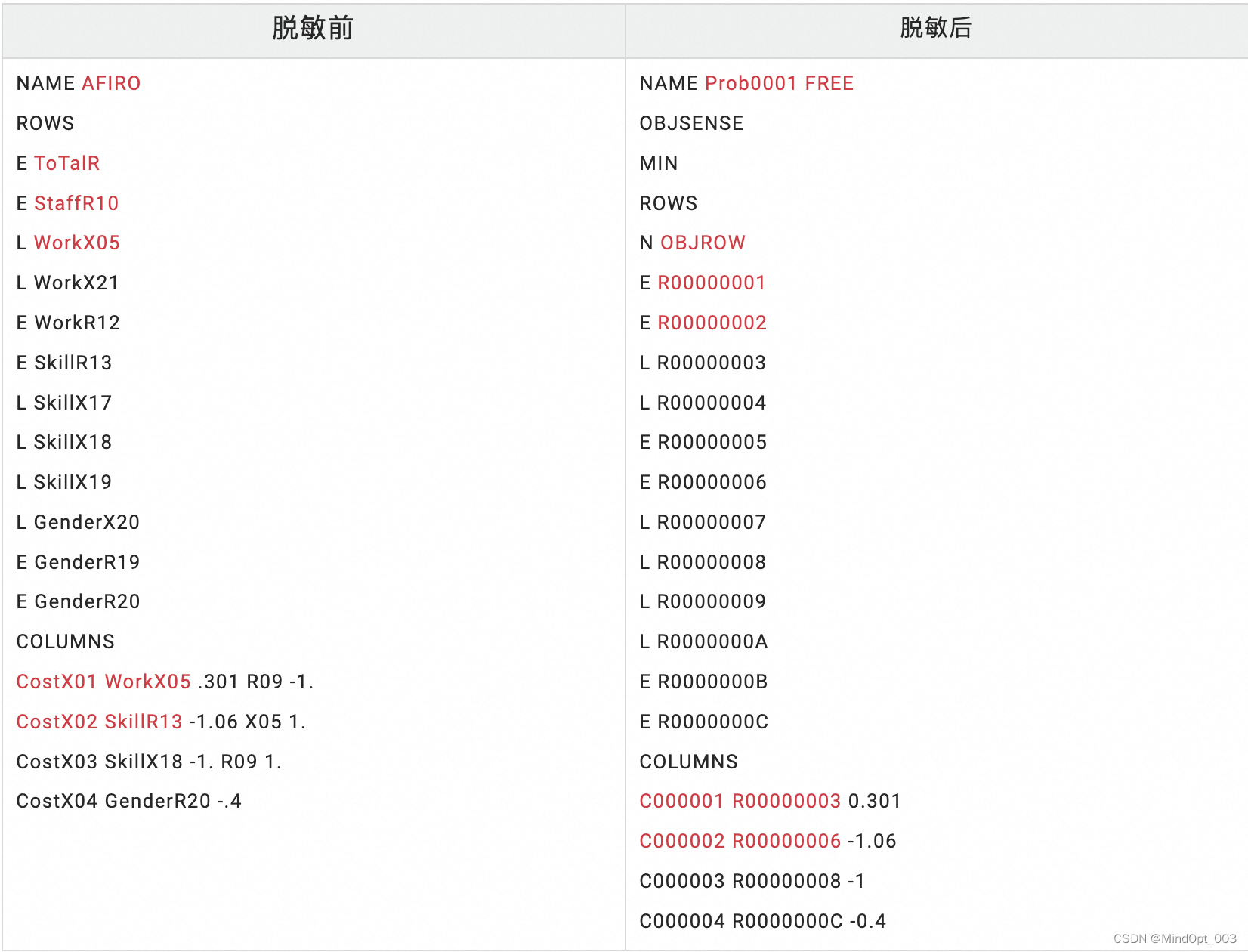Click the line L SkillX18
1248x952 pixels.
[x=64, y=442]
